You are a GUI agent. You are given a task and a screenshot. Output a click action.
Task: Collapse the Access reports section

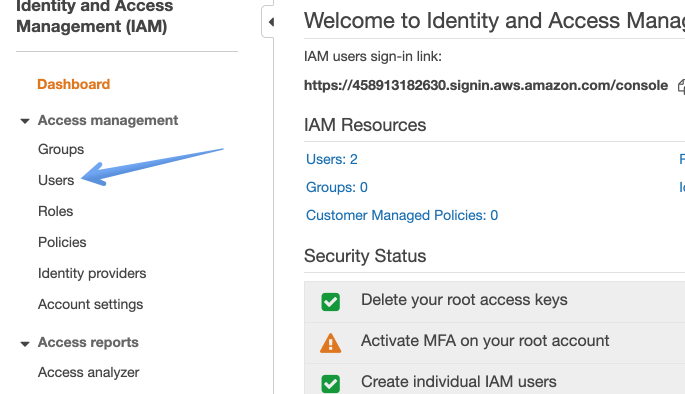pyautogui.click(x=25, y=344)
